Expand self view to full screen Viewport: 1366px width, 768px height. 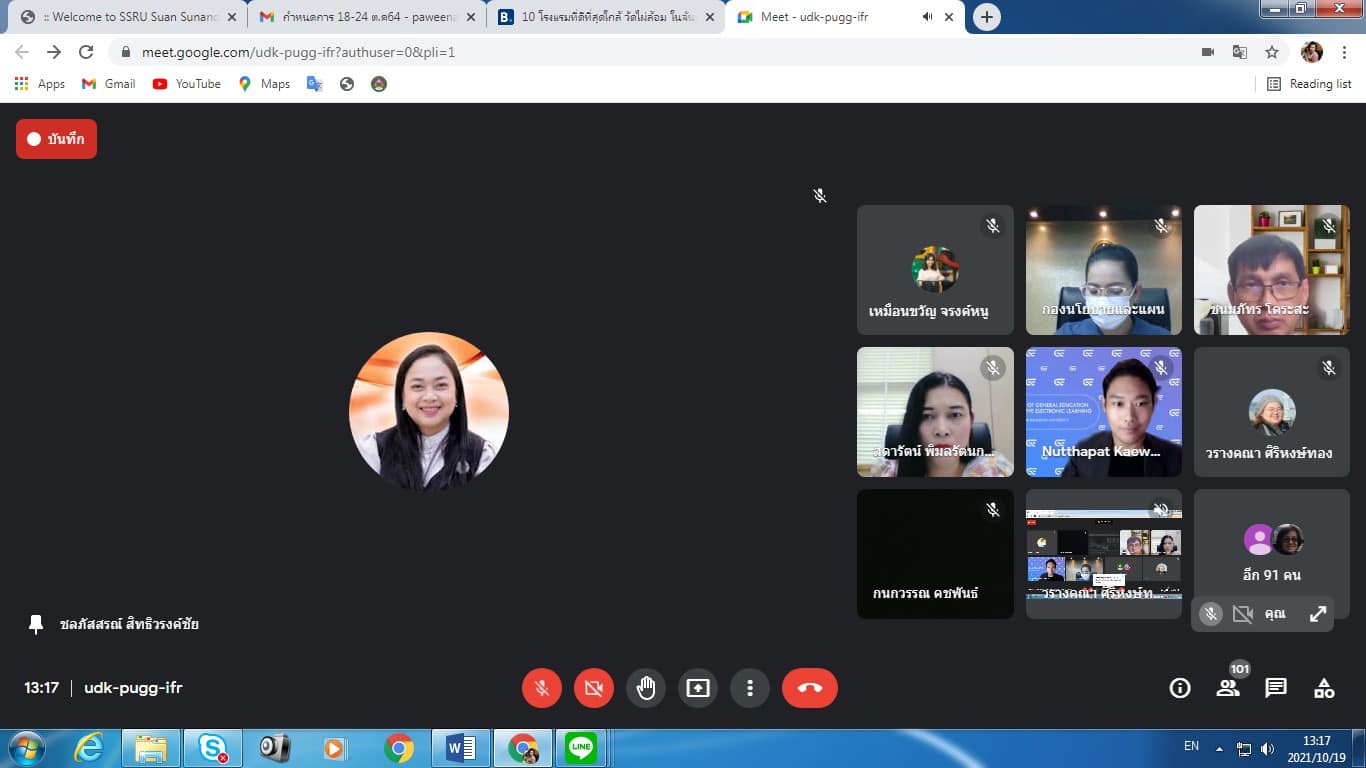pyautogui.click(x=1318, y=615)
